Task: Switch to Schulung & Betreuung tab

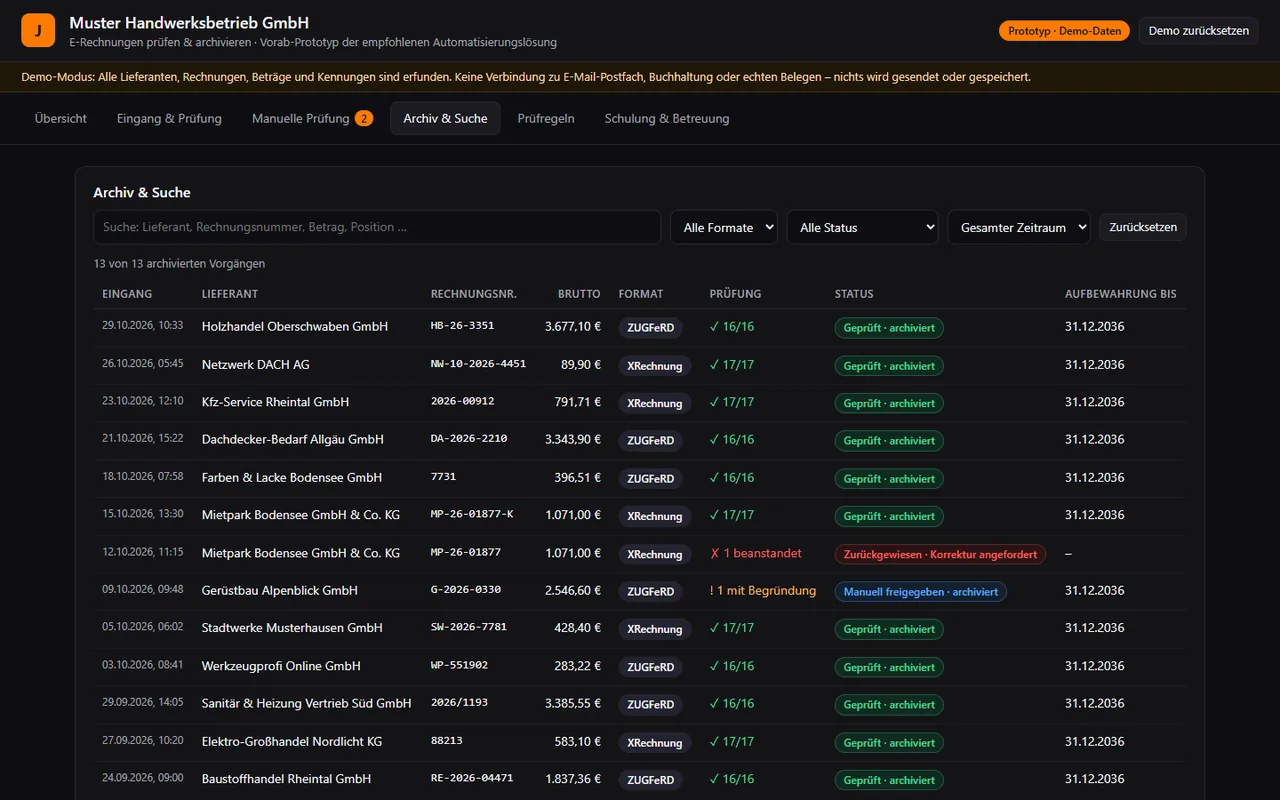Action: tap(667, 118)
